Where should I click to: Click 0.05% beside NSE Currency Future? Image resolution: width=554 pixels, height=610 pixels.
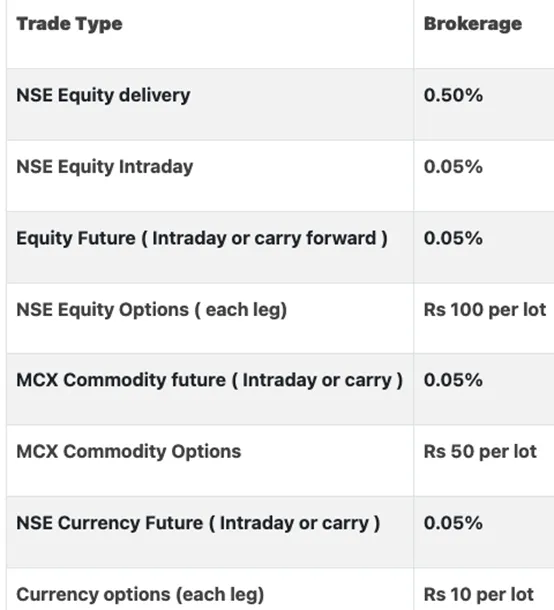click(x=453, y=523)
